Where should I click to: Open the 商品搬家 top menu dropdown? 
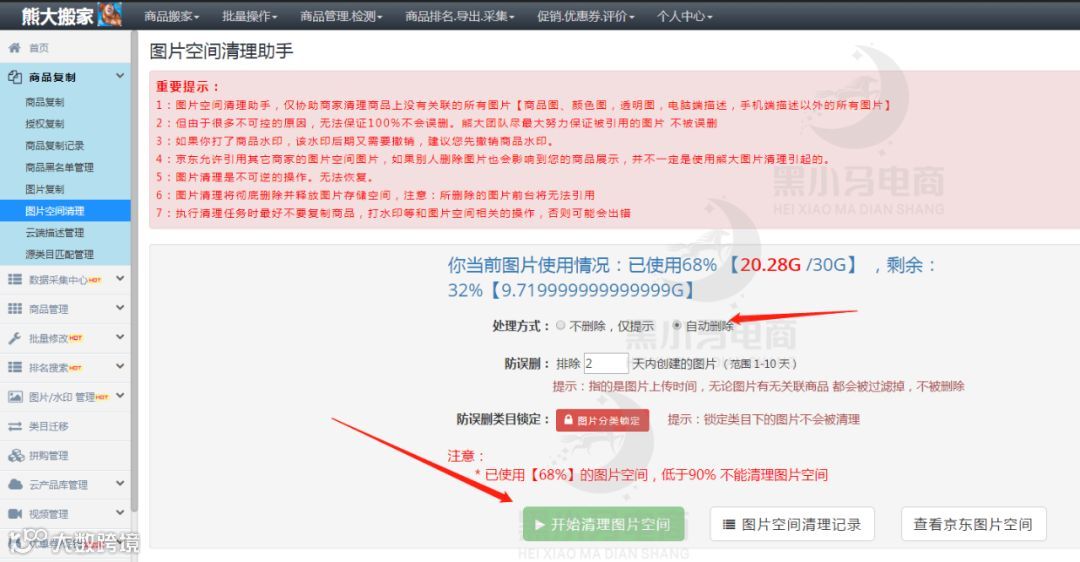[x=172, y=16]
